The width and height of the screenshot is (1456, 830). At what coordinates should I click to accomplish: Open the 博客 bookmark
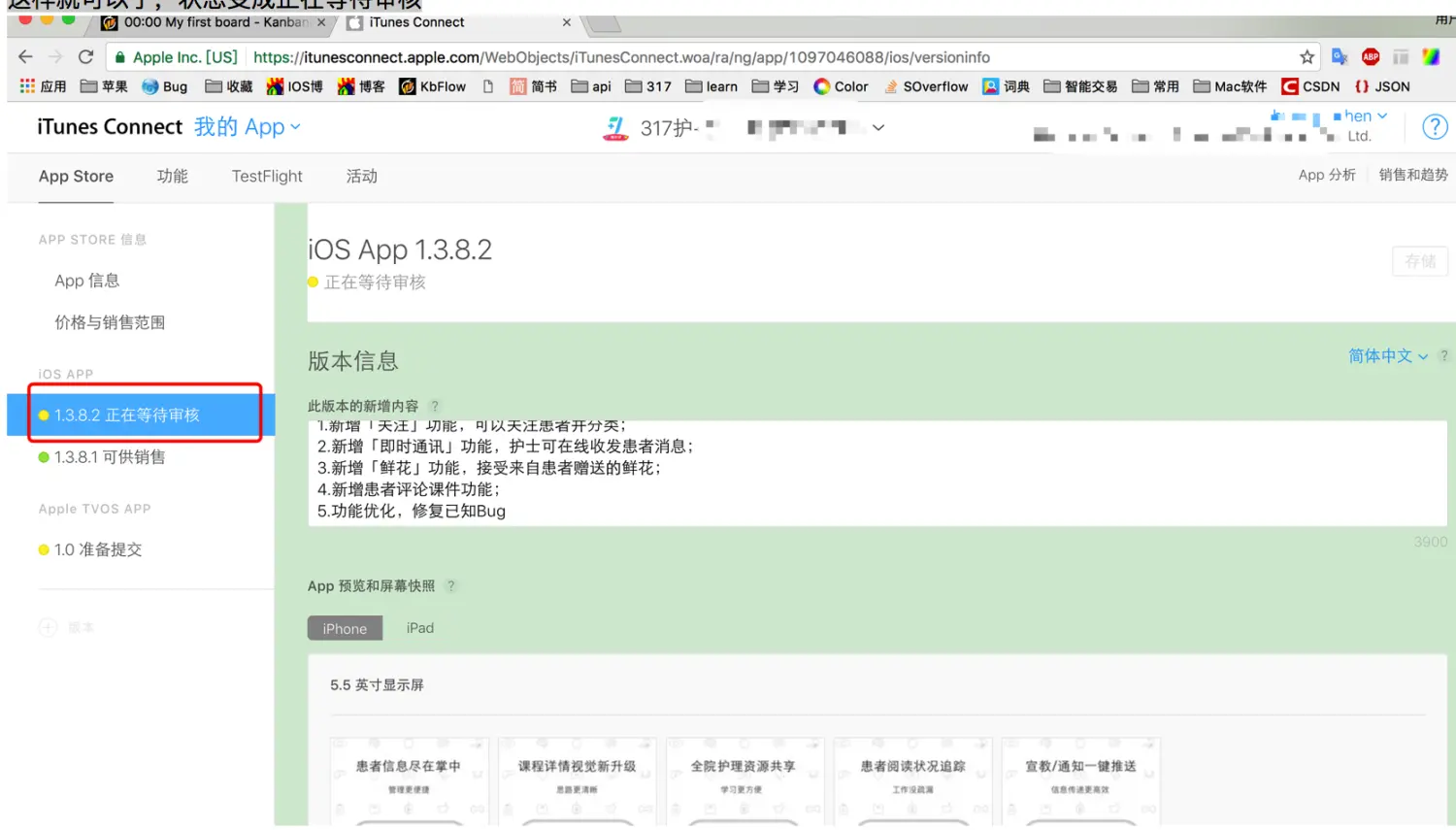point(361,86)
